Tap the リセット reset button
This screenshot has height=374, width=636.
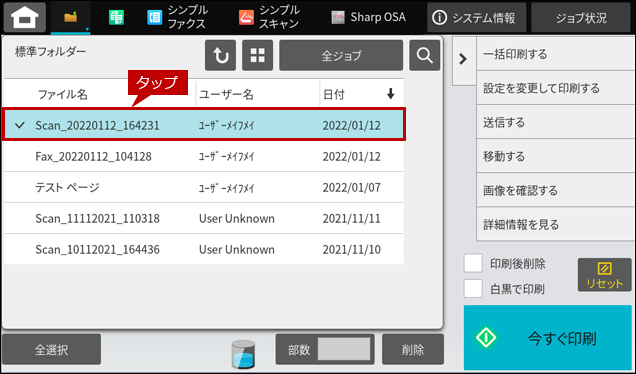point(604,275)
